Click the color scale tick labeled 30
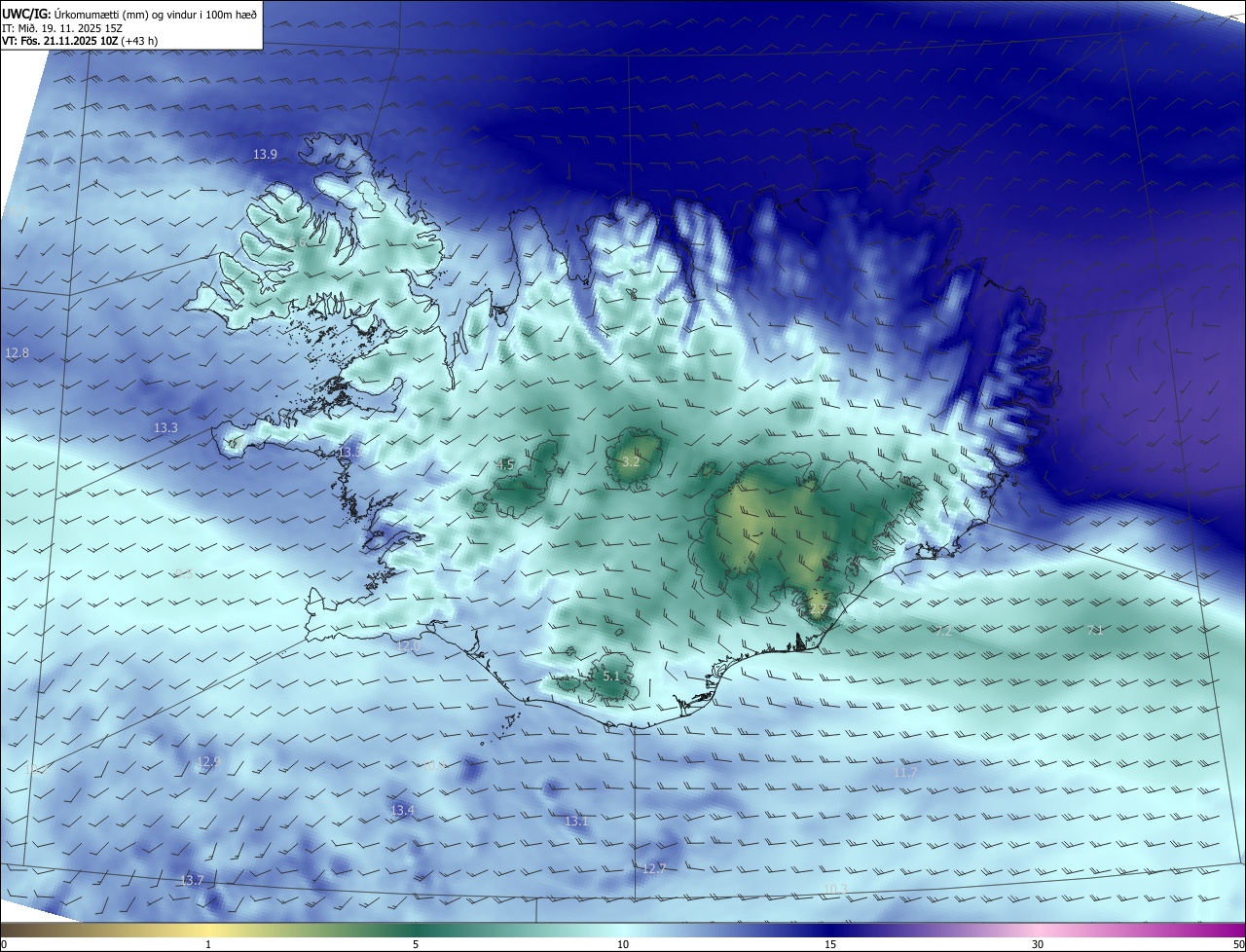 pos(1038,944)
